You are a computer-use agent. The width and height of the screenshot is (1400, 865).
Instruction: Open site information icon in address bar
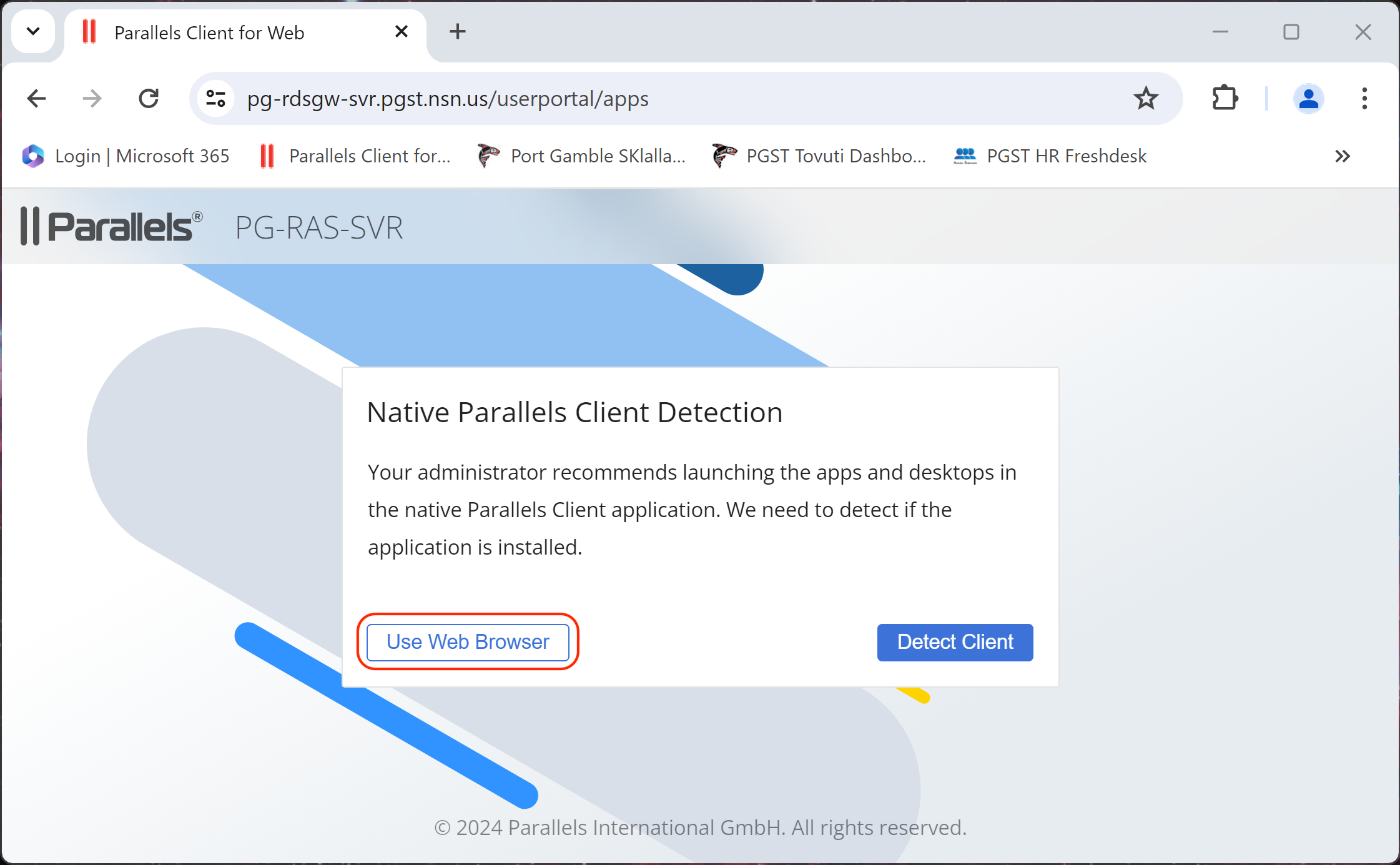coord(216,99)
